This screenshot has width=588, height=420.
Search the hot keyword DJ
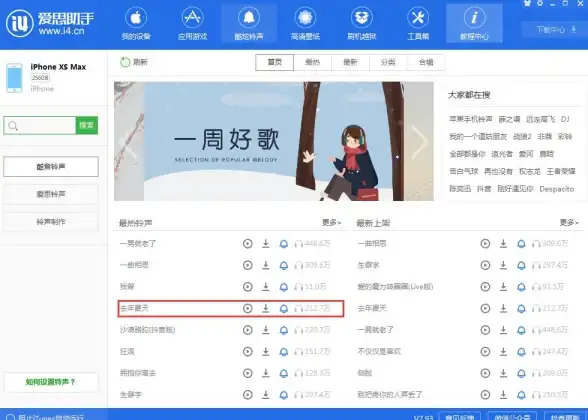565,119
